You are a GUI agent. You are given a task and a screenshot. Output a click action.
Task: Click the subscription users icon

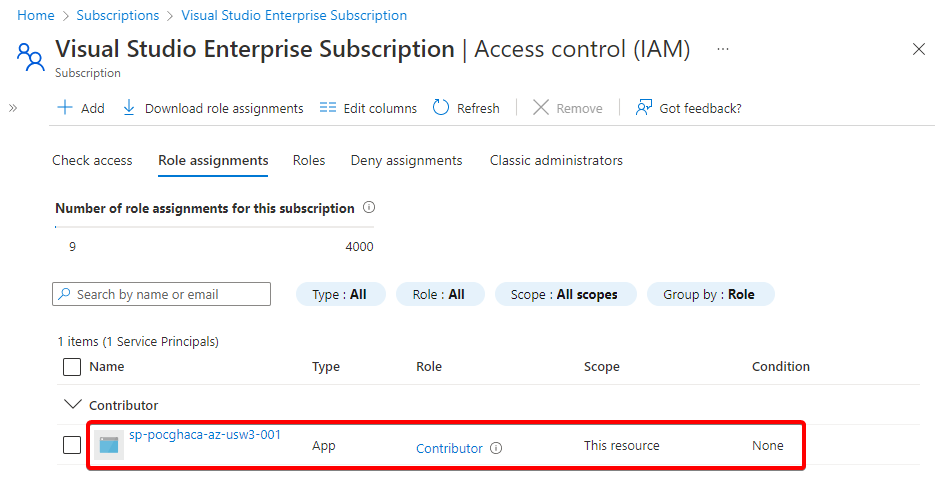click(30, 57)
